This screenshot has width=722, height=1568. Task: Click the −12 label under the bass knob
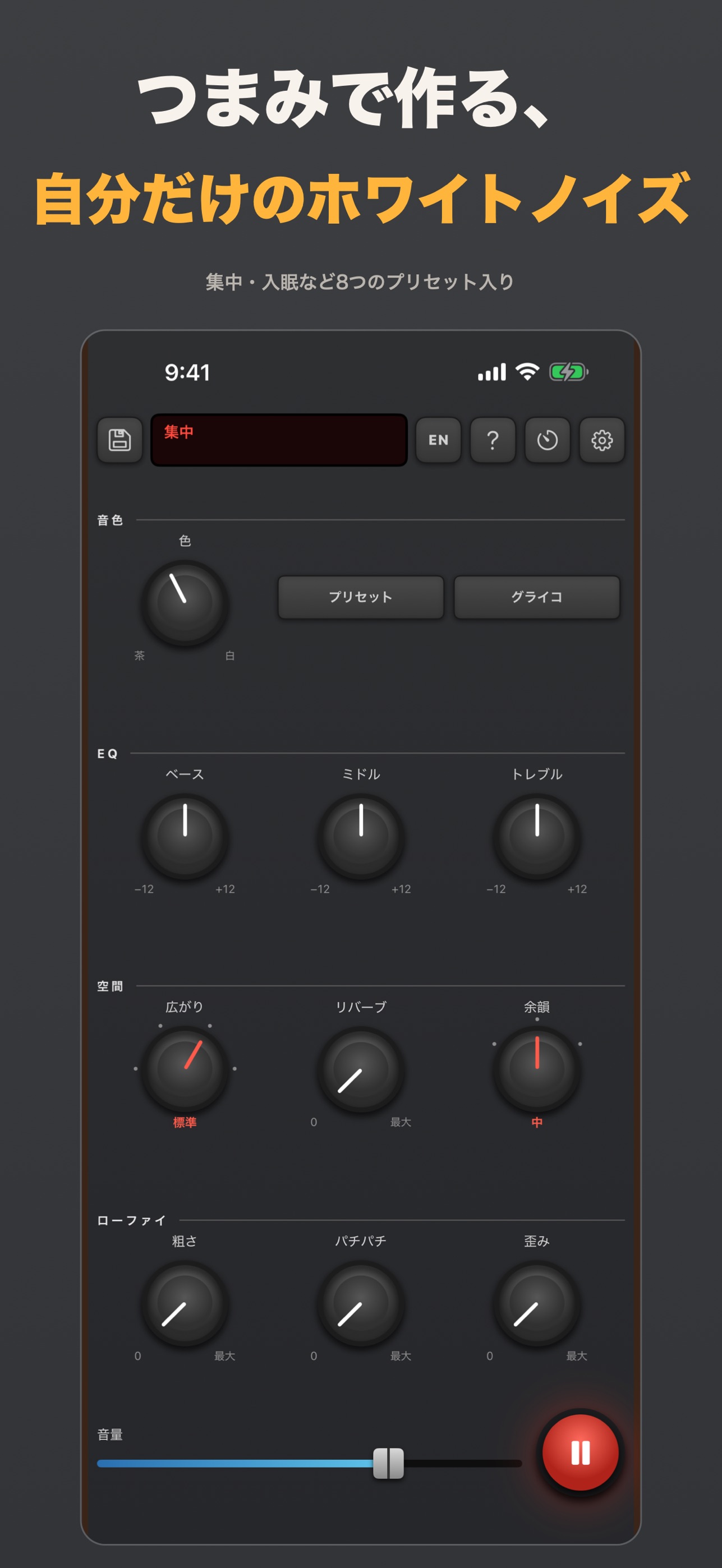[144, 889]
